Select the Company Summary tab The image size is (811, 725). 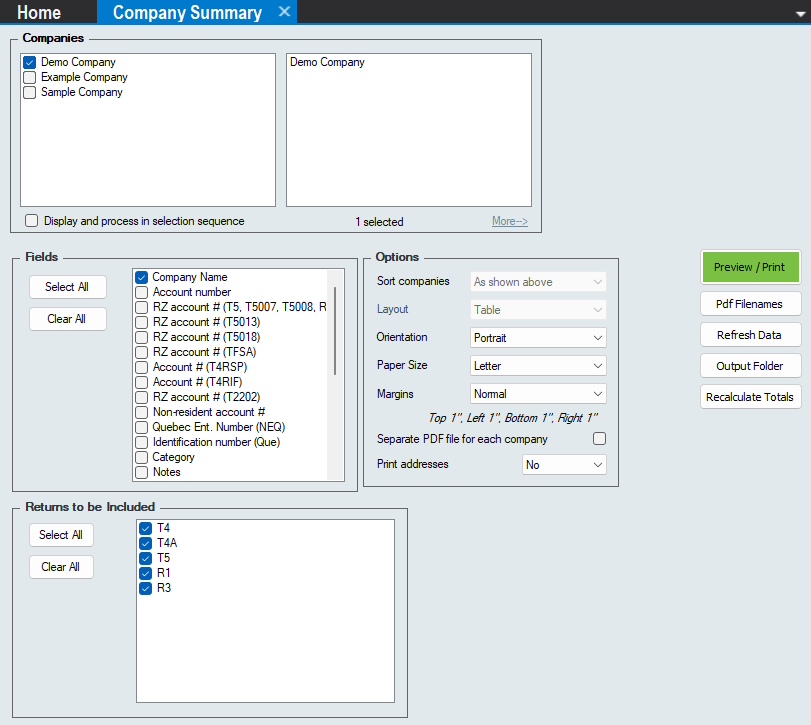pyautogui.click(x=186, y=13)
